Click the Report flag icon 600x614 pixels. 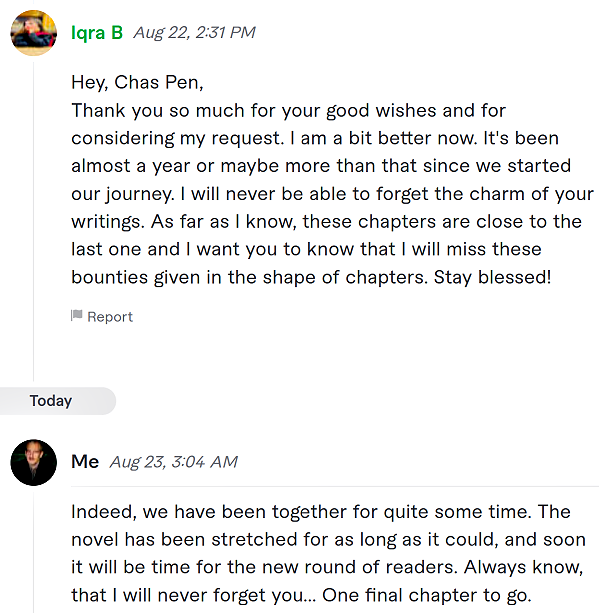click(x=76, y=316)
